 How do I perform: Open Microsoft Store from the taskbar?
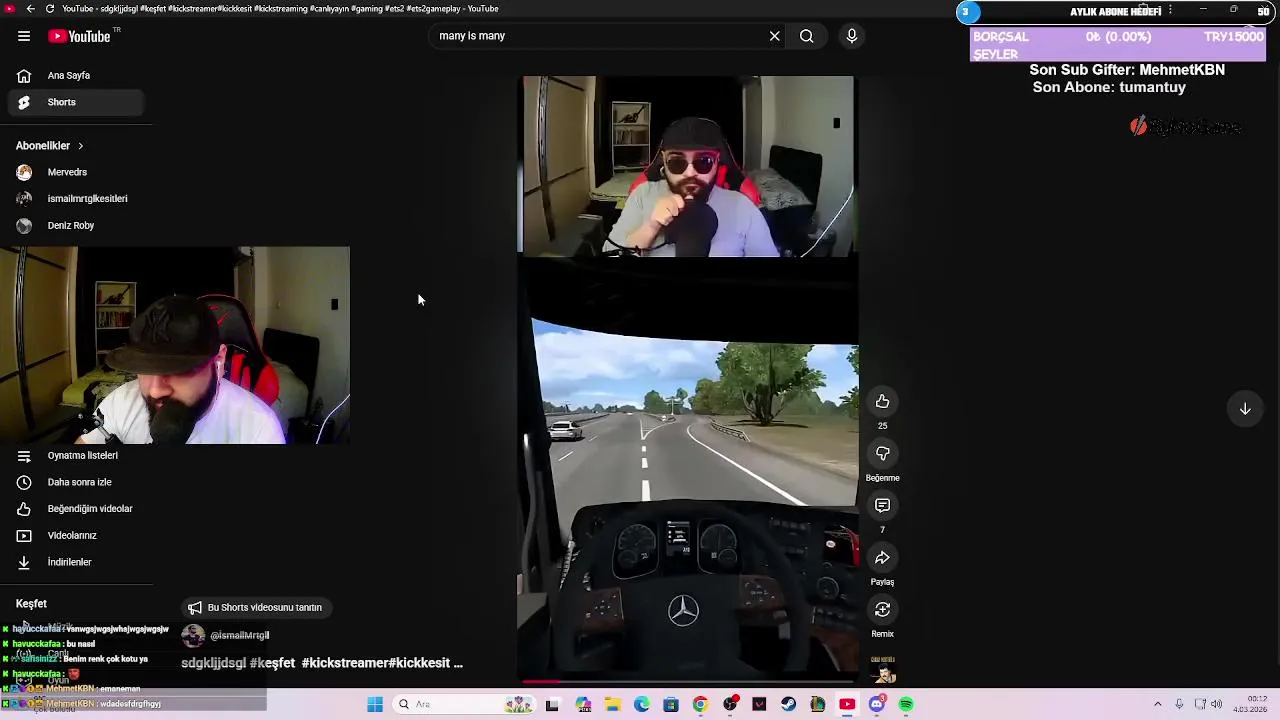671,705
